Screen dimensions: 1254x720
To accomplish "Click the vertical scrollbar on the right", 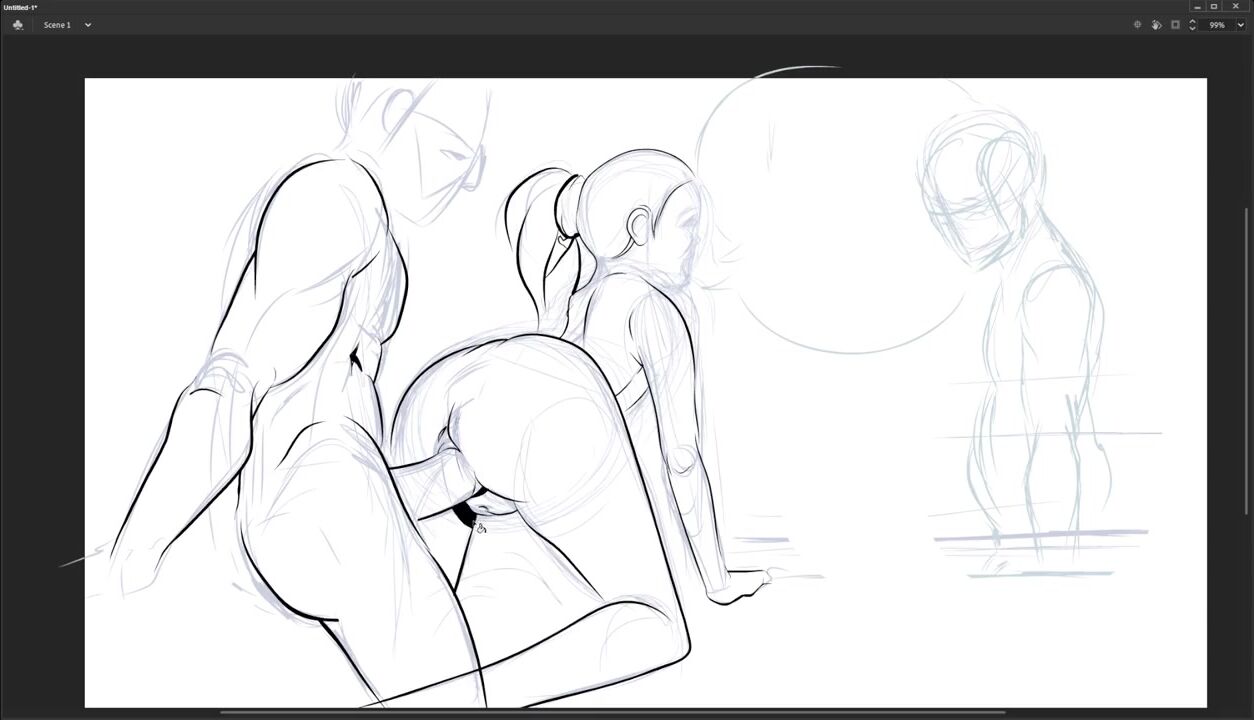I will [1246, 300].
